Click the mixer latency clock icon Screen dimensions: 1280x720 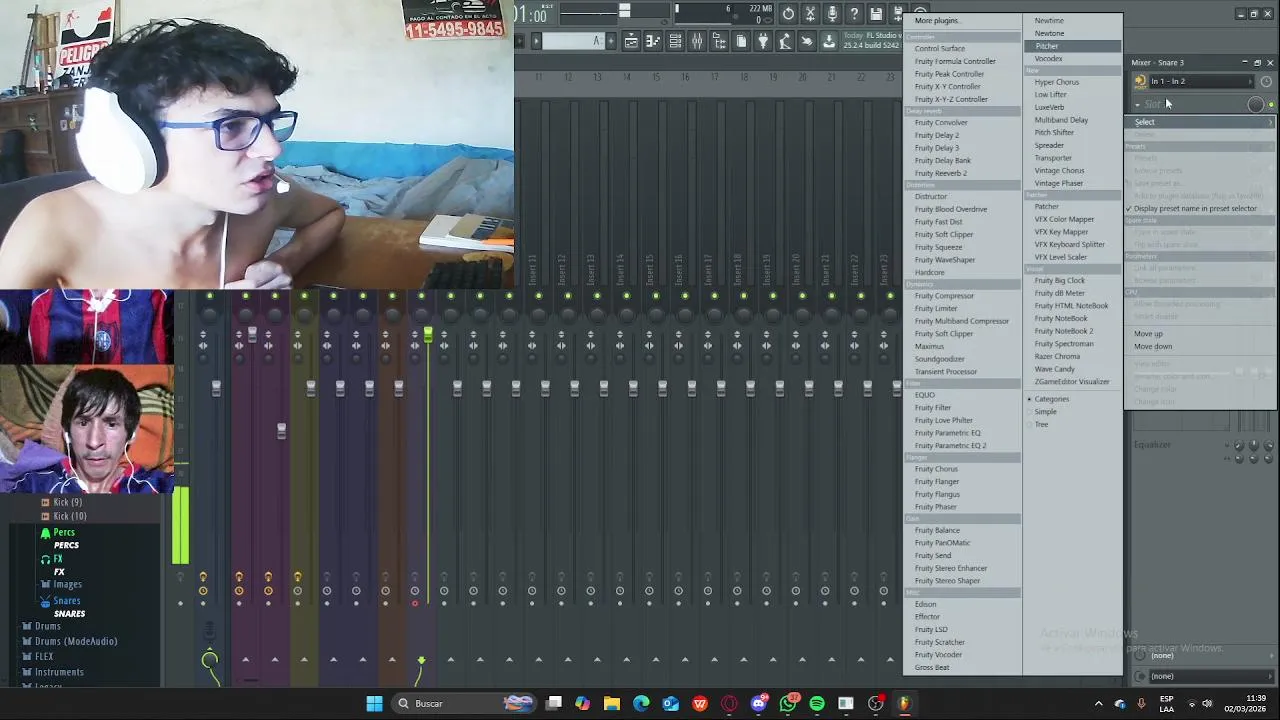[x=1266, y=82]
